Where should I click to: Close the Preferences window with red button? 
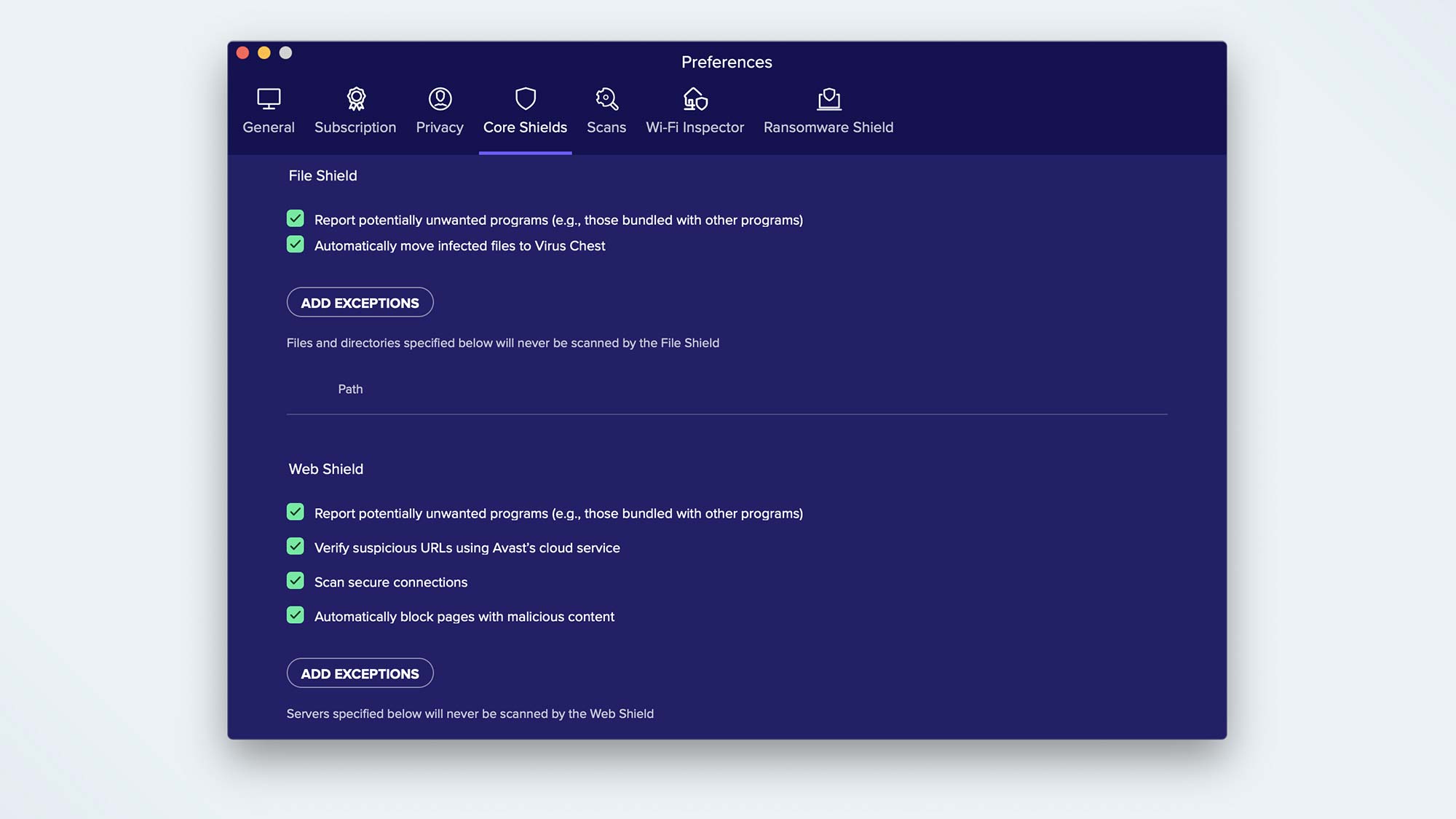(243, 52)
